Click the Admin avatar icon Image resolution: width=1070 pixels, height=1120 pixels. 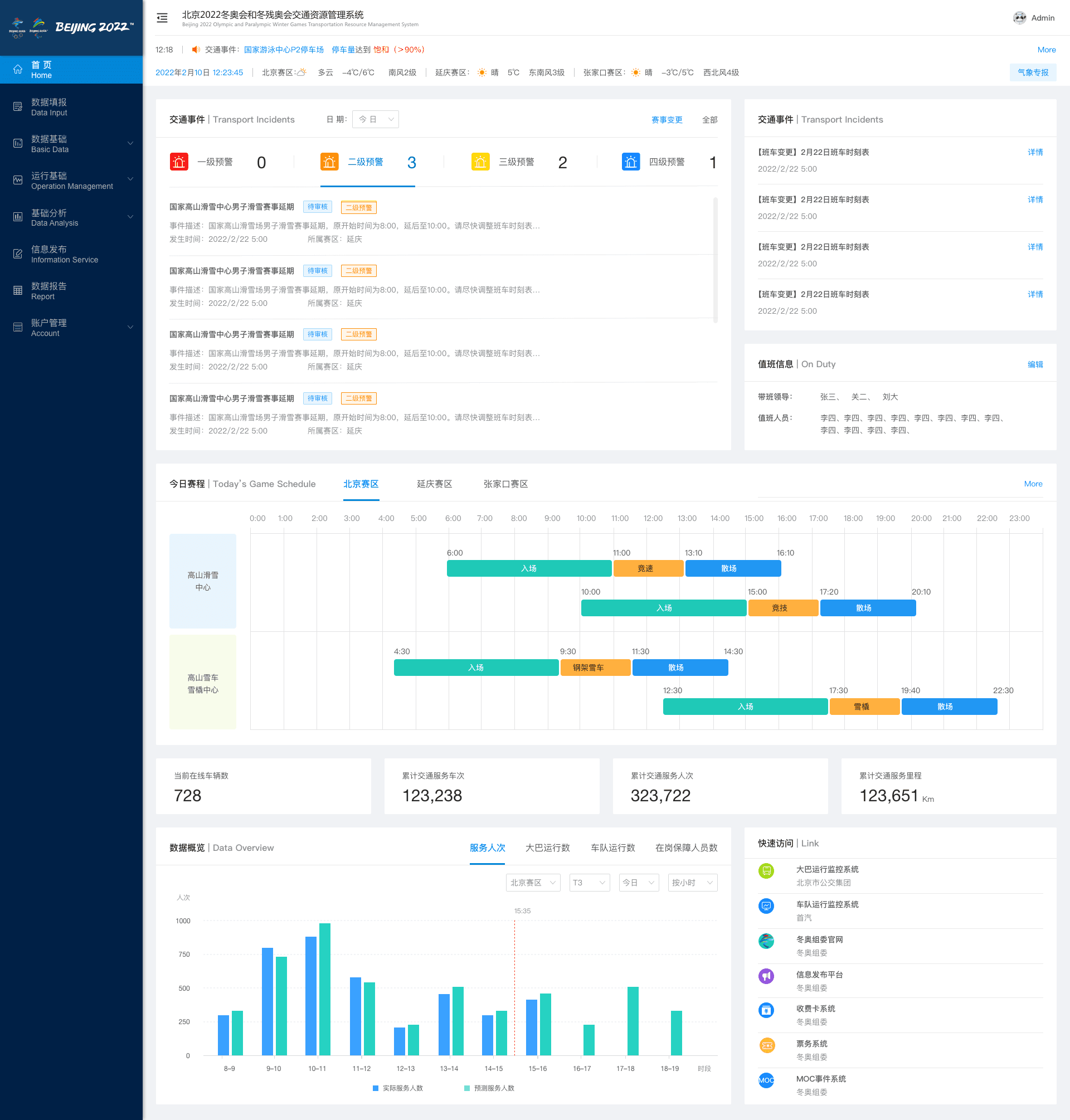[x=1019, y=18]
